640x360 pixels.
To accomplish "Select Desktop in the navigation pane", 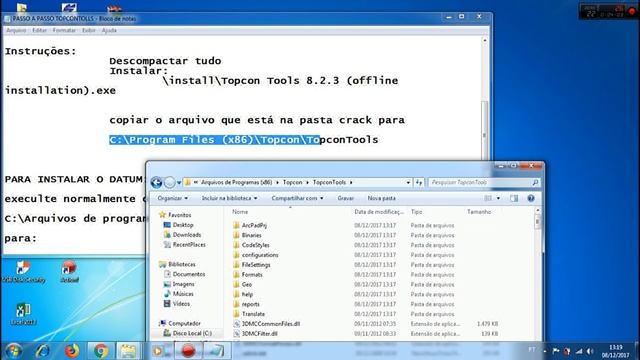I will coord(183,225).
